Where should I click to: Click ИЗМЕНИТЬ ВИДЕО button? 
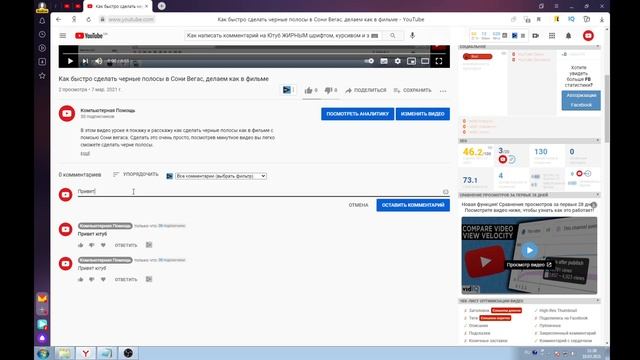click(422, 114)
